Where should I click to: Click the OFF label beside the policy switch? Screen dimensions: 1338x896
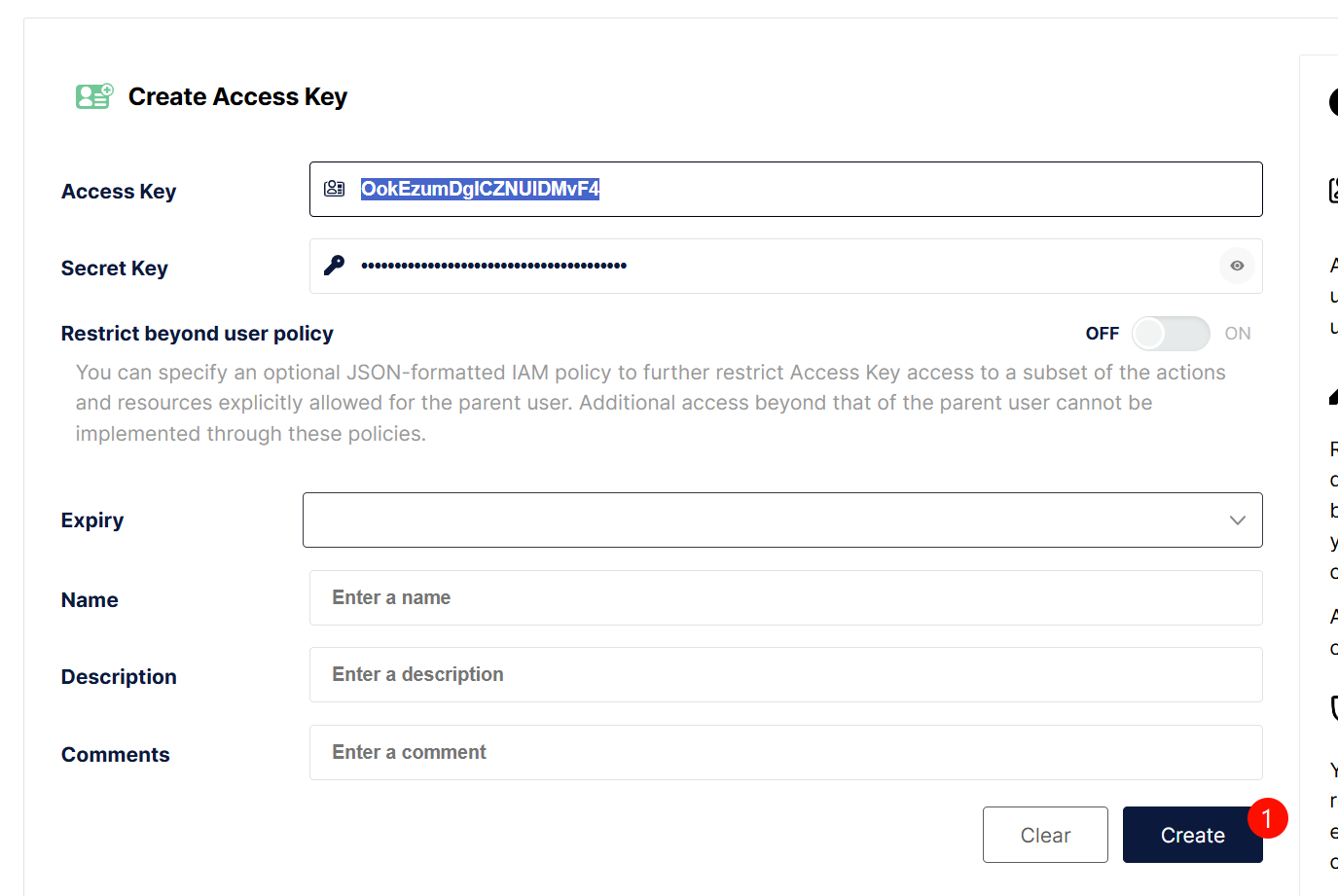point(1102,334)
